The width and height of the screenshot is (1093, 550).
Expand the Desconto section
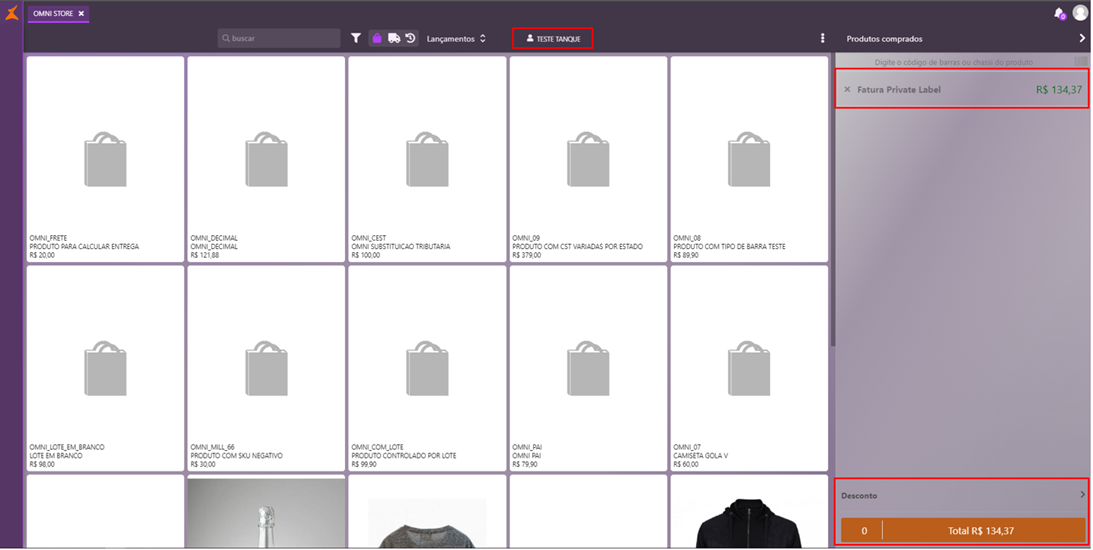[962, 495]
